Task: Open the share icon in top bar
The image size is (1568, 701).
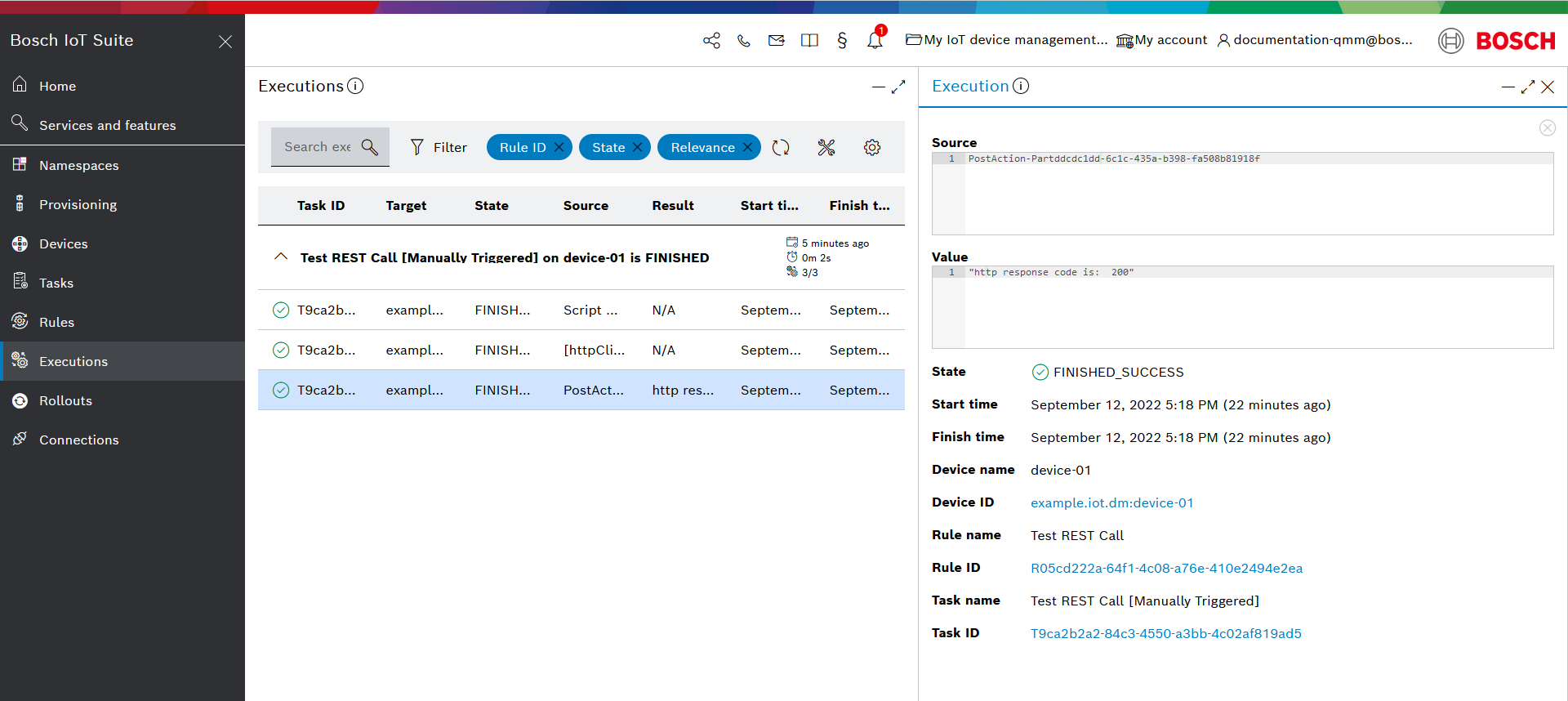Action: (711, 40)
